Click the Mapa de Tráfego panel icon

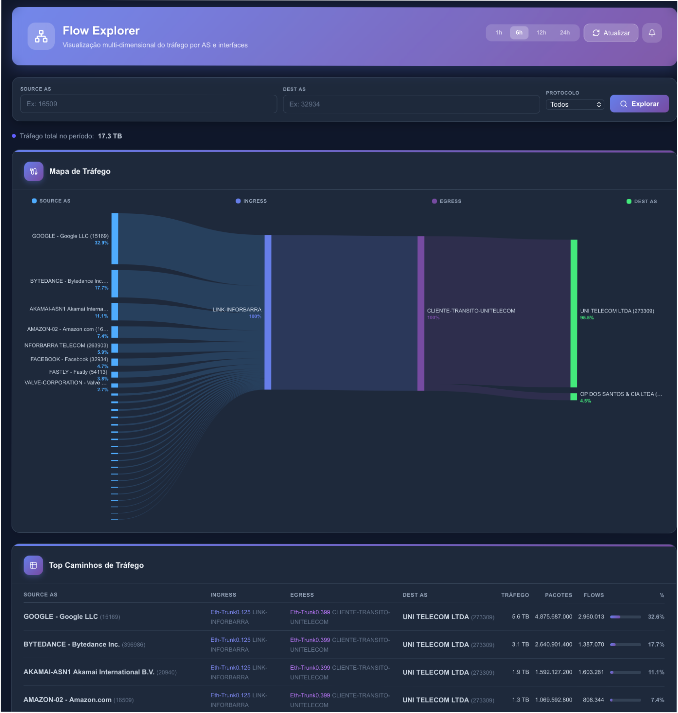tap(34, 171)
